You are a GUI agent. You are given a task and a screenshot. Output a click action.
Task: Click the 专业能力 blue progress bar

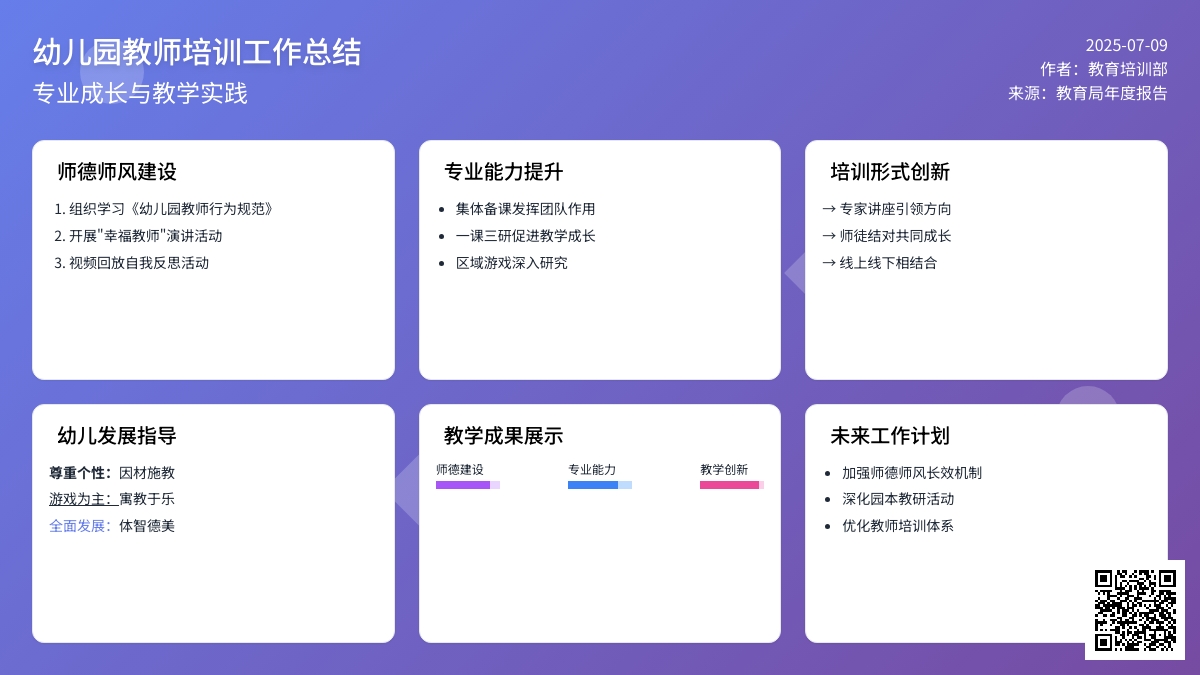[x=600, y=485]
